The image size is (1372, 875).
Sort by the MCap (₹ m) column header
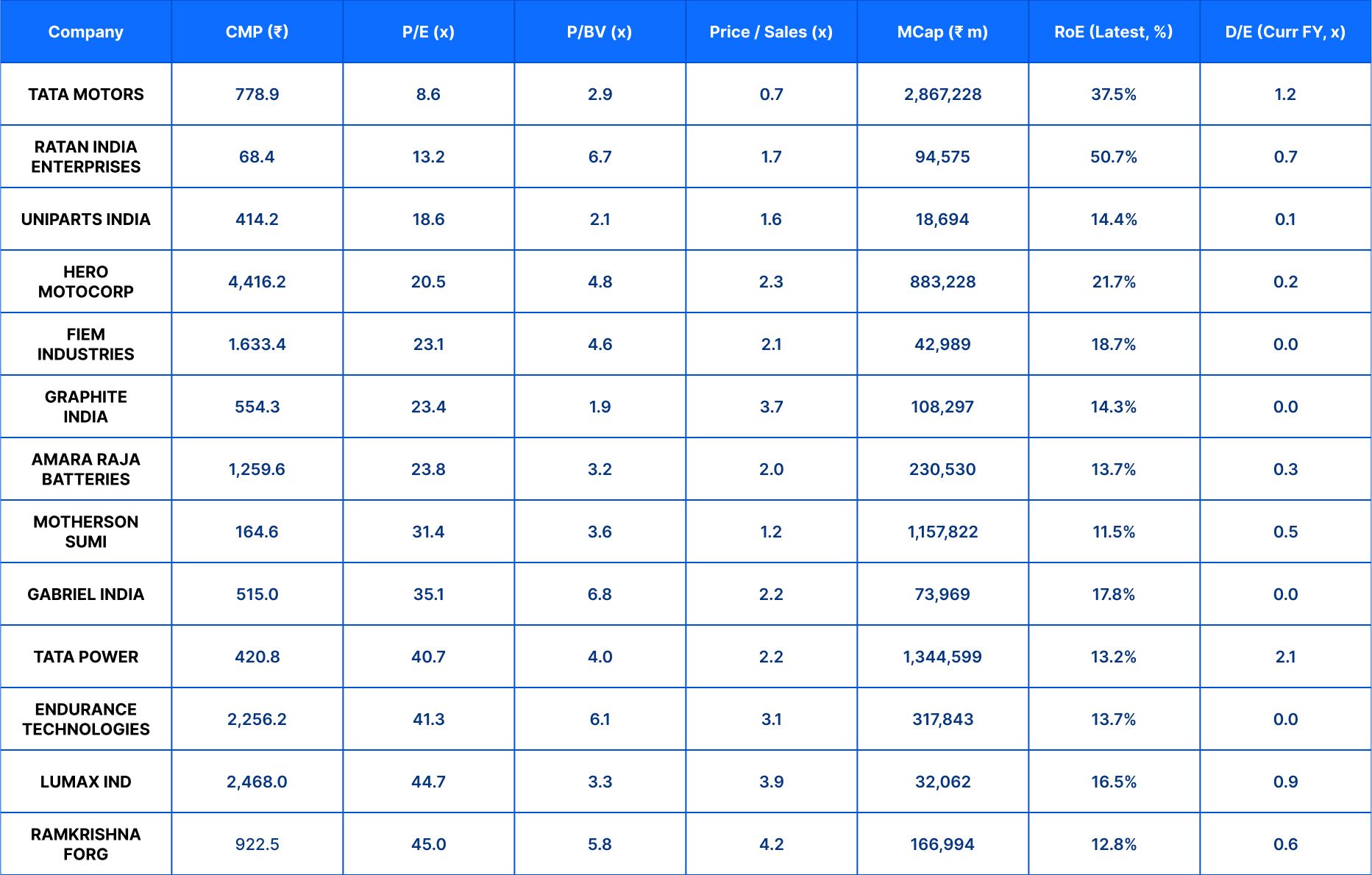(942, 32)
